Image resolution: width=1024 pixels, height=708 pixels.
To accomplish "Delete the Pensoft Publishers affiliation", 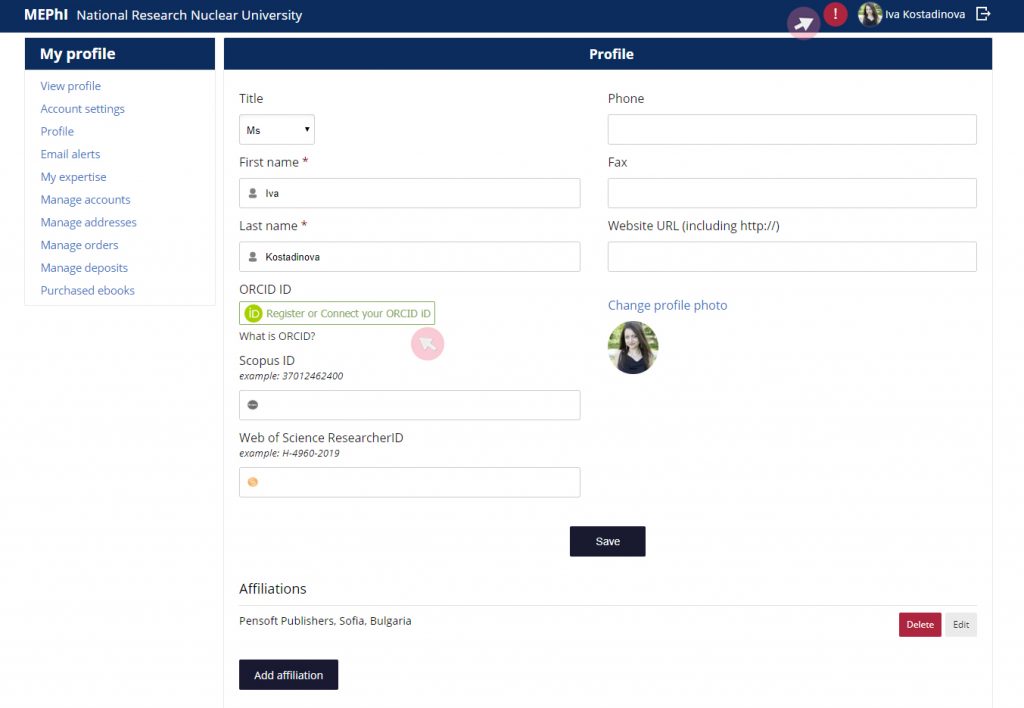I will pos(919,625).
